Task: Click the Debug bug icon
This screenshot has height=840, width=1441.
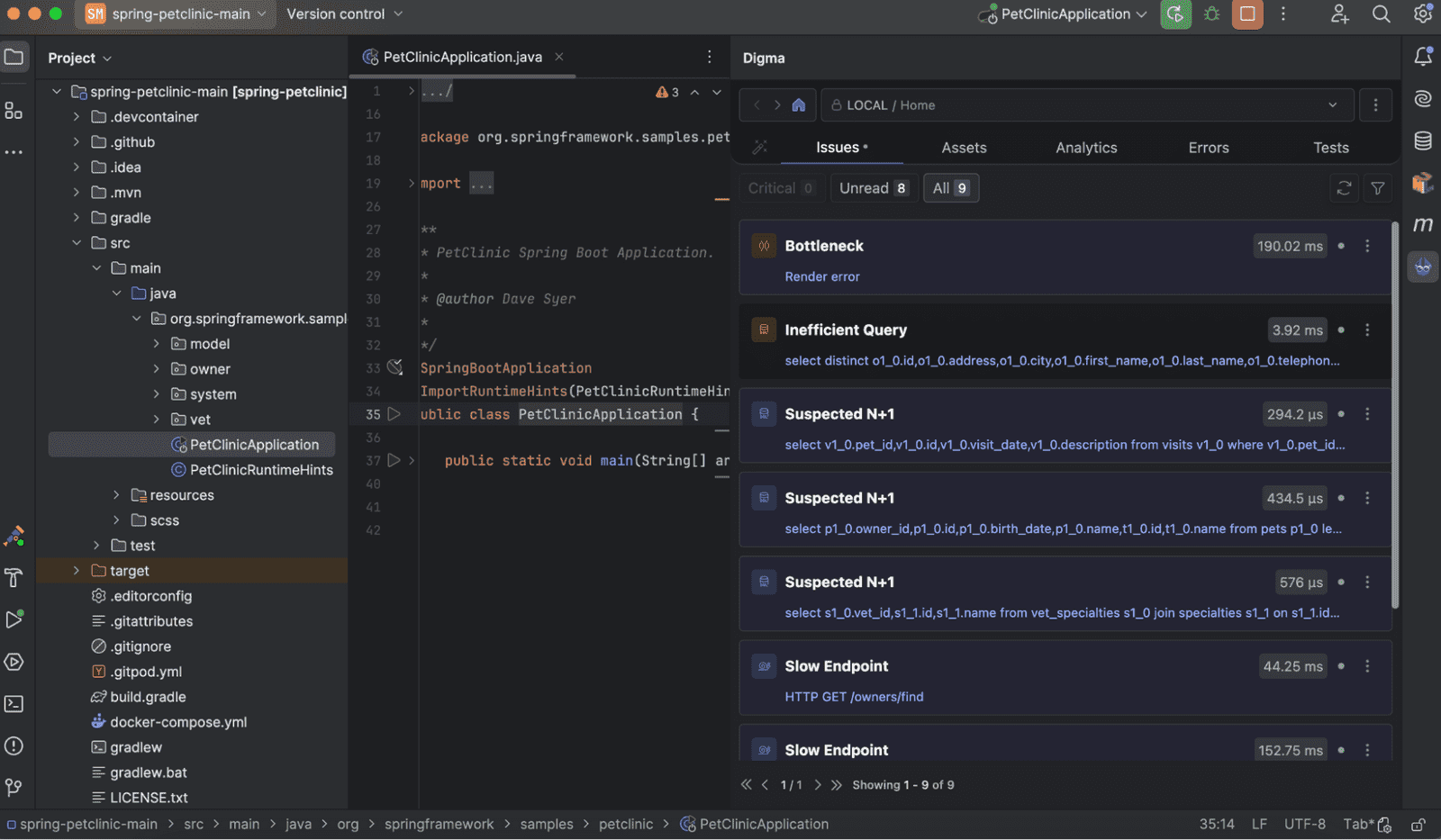Action: click(1212, 14)
